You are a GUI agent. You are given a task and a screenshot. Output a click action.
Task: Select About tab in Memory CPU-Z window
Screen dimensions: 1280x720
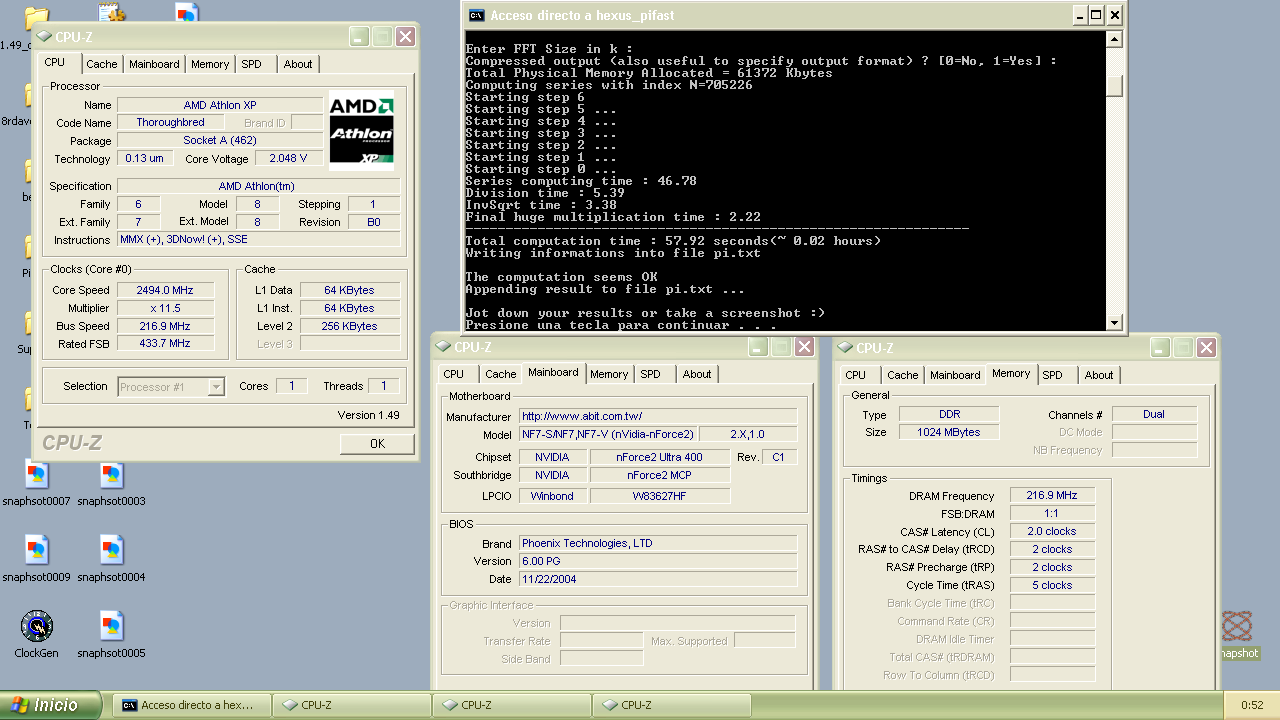[x=1099, y=375]
